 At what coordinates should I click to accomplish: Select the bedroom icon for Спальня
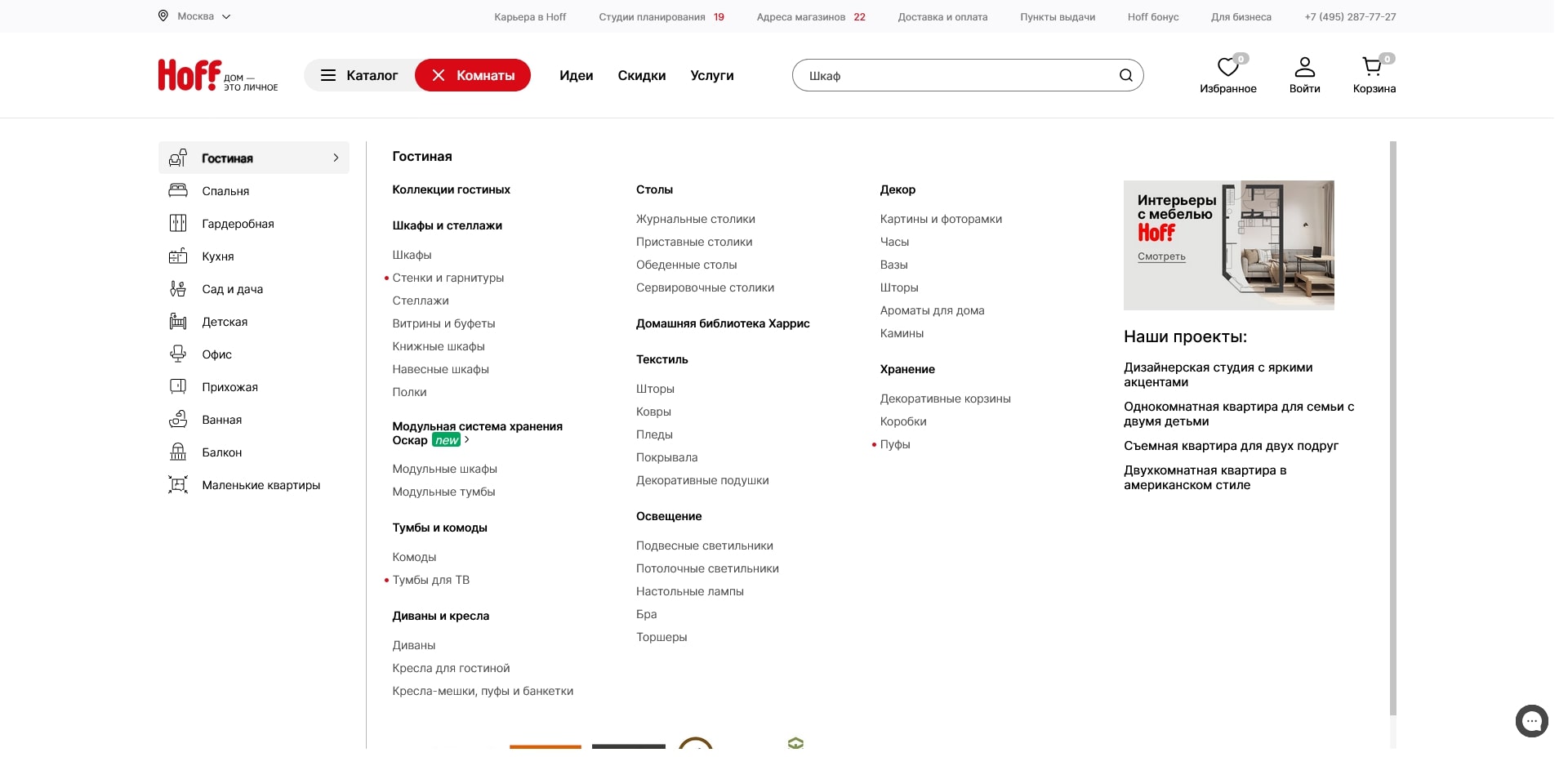click(x=178, y=191)
